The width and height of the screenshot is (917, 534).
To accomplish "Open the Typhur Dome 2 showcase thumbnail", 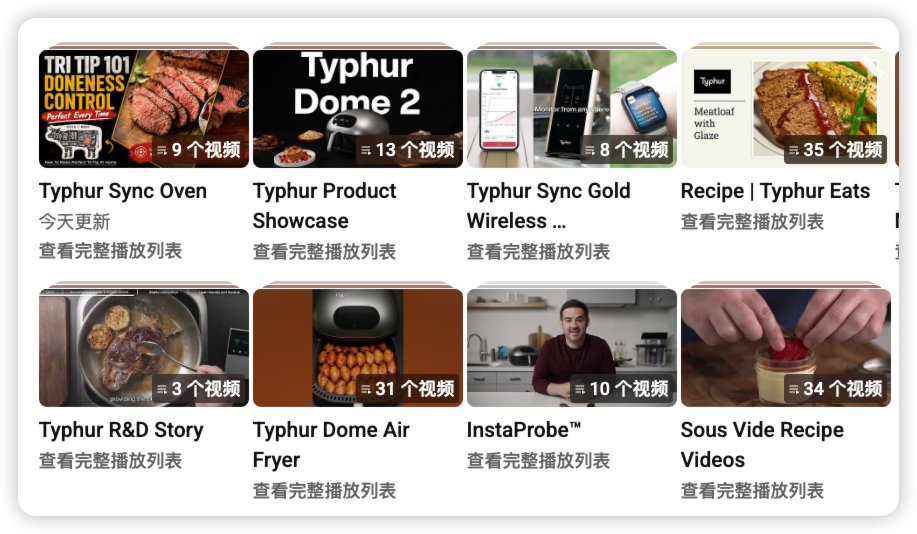I will pyautogui.click(x=358, y=109).
